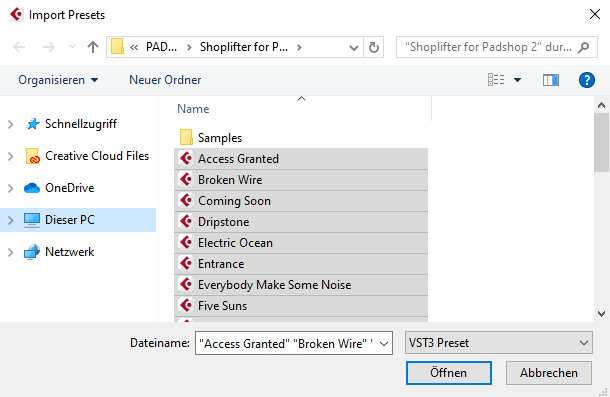Expand the Dieser PC tree node
This screenshot has width=610, height=397.
pyautogui.click(x=11, y=220)
